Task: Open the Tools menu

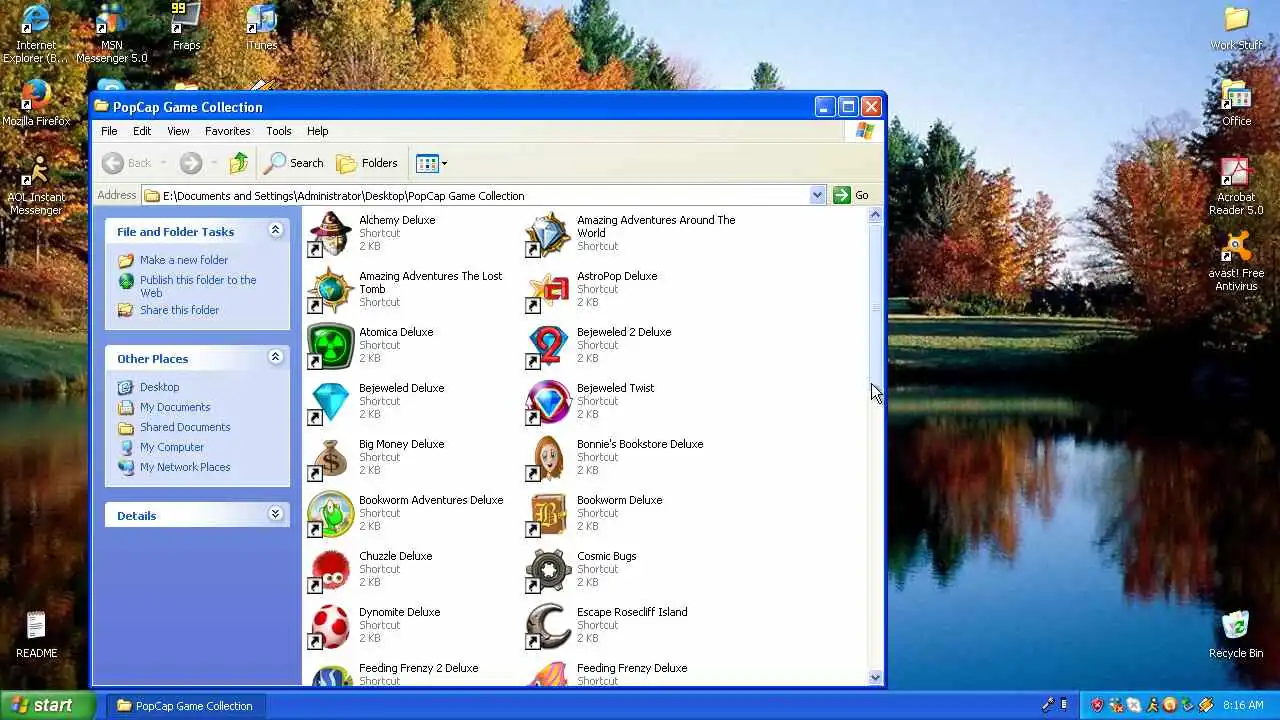Action: pos(279,131)
